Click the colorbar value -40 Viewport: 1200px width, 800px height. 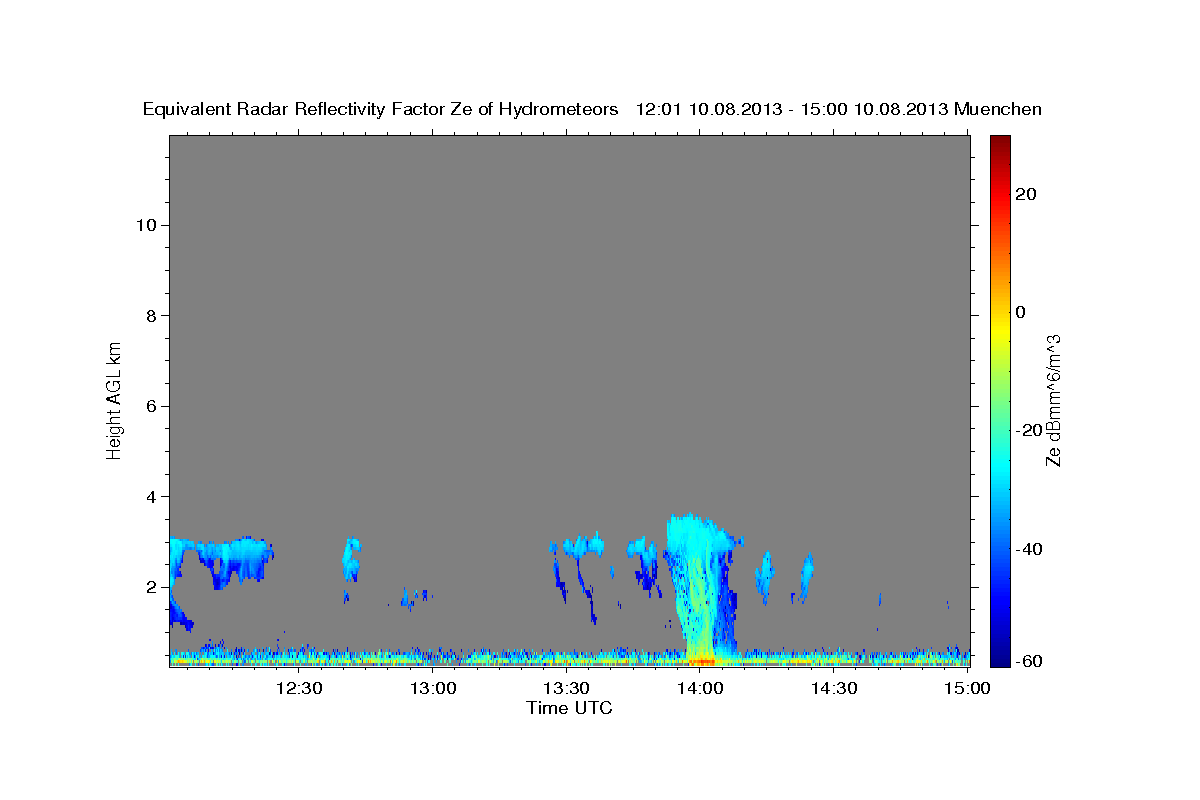coord(1029,549)
